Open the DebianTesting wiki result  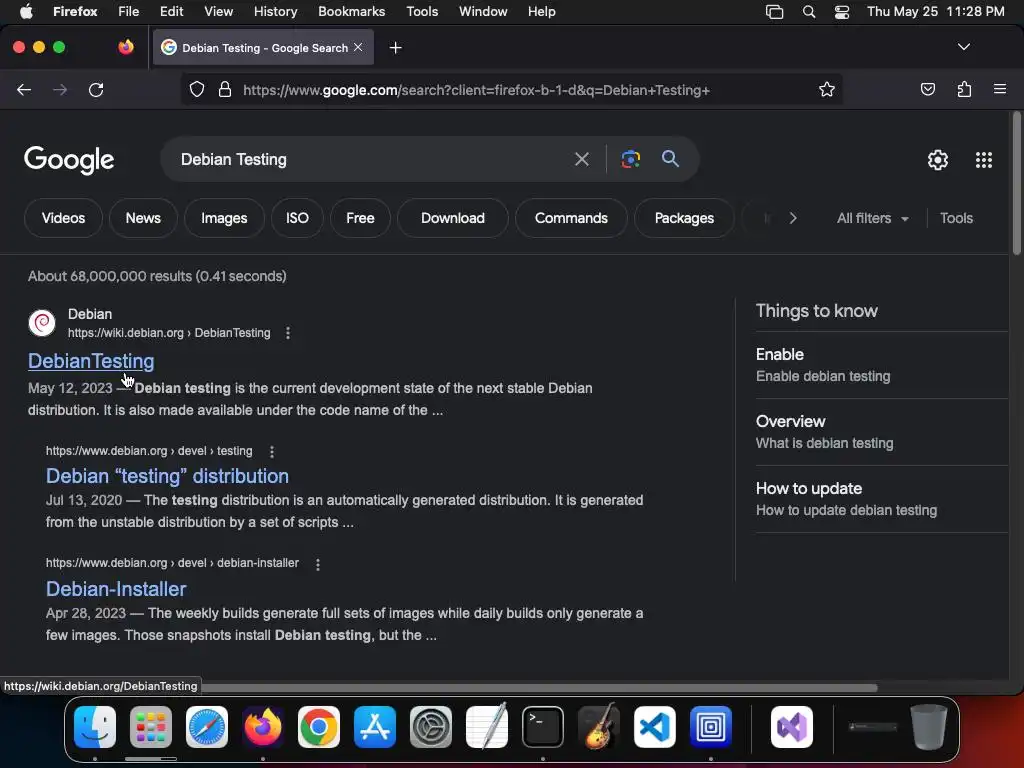(x=91, y=361)
